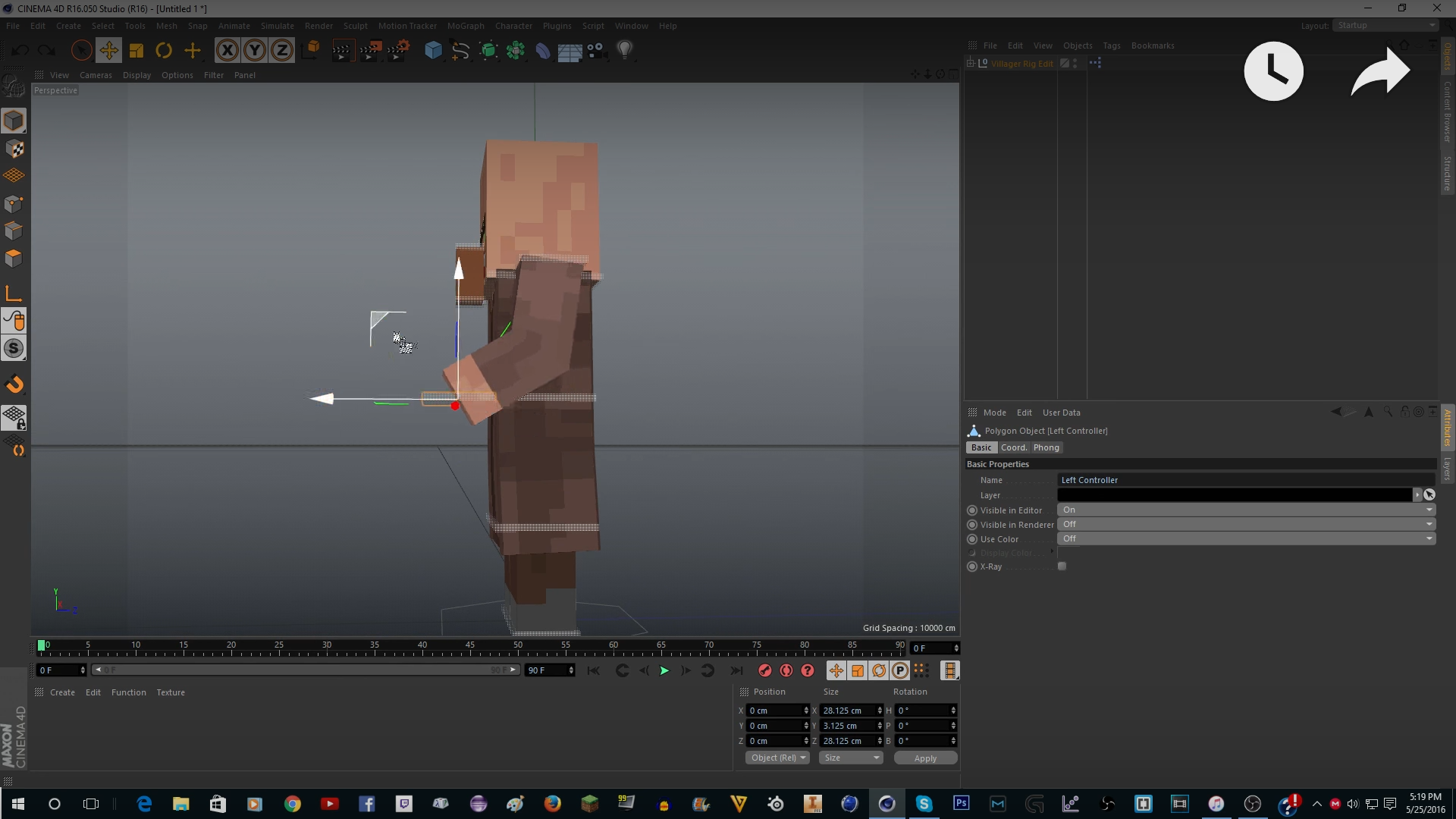Toggle Snap (S) in left palette
Viewport: 1456px width, 819px height.
point(14,349)
